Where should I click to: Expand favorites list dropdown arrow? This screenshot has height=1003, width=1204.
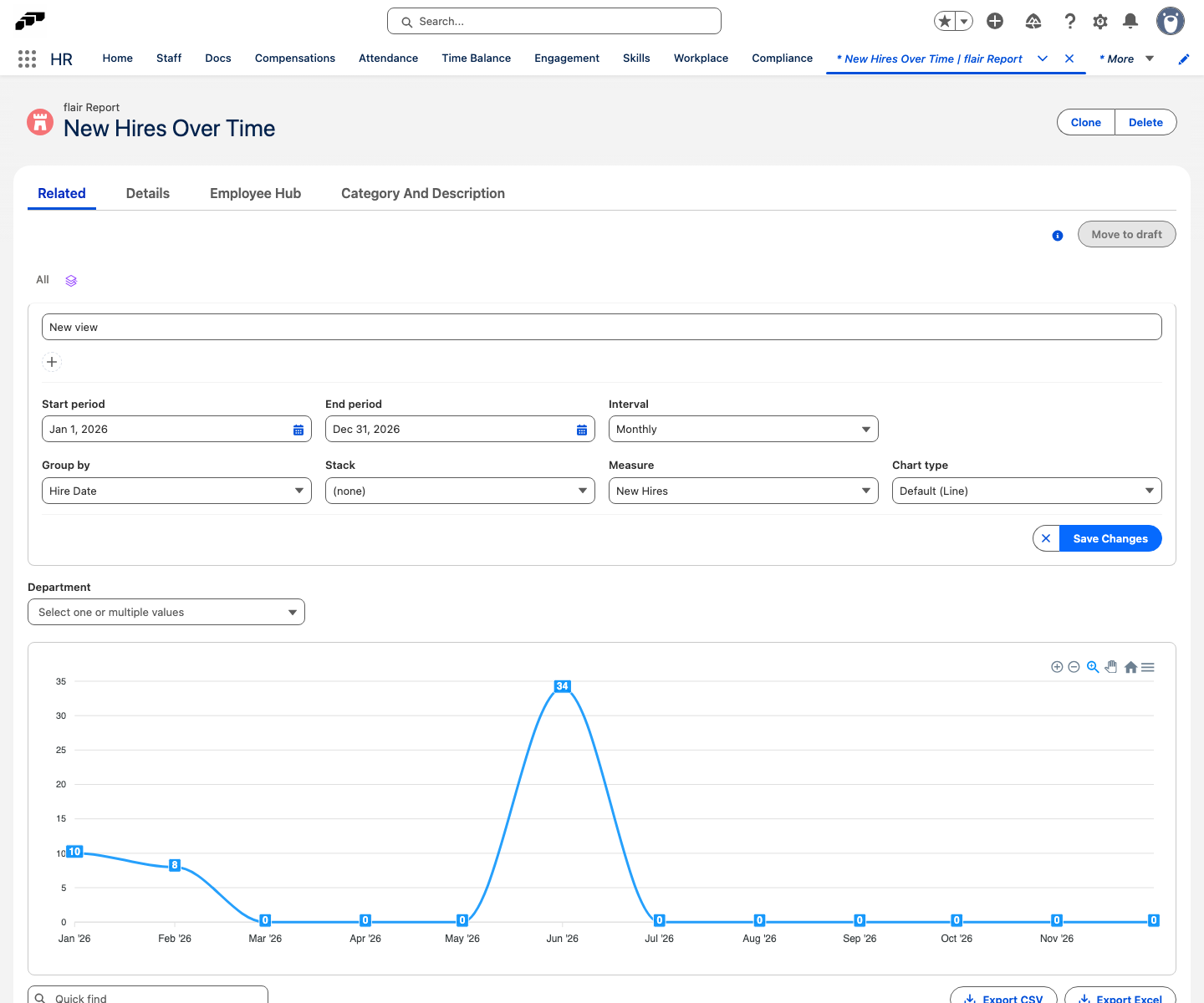964,21
